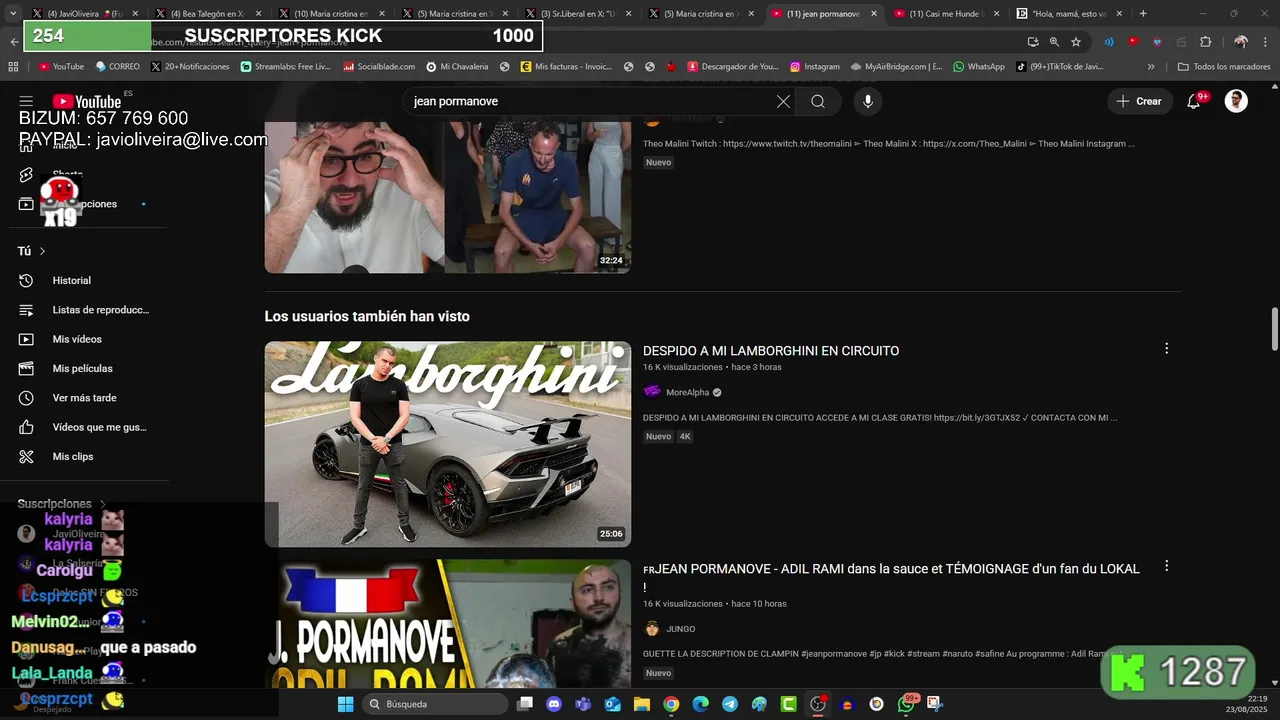Open Ver más tarde in the sidebar
The height and width of the screenshot is (720, 1280).
(x=84, y=398)
